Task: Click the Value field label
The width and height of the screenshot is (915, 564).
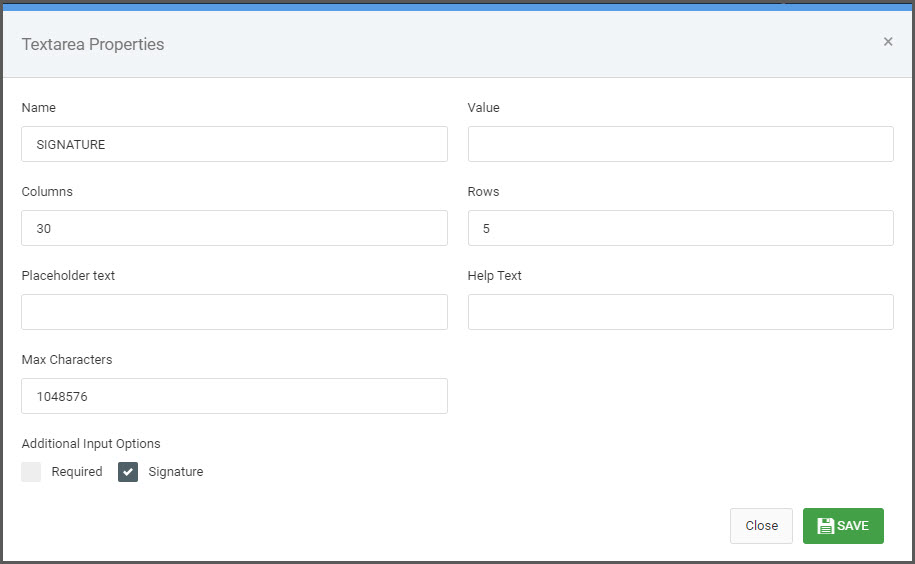Action: (483, 107)
